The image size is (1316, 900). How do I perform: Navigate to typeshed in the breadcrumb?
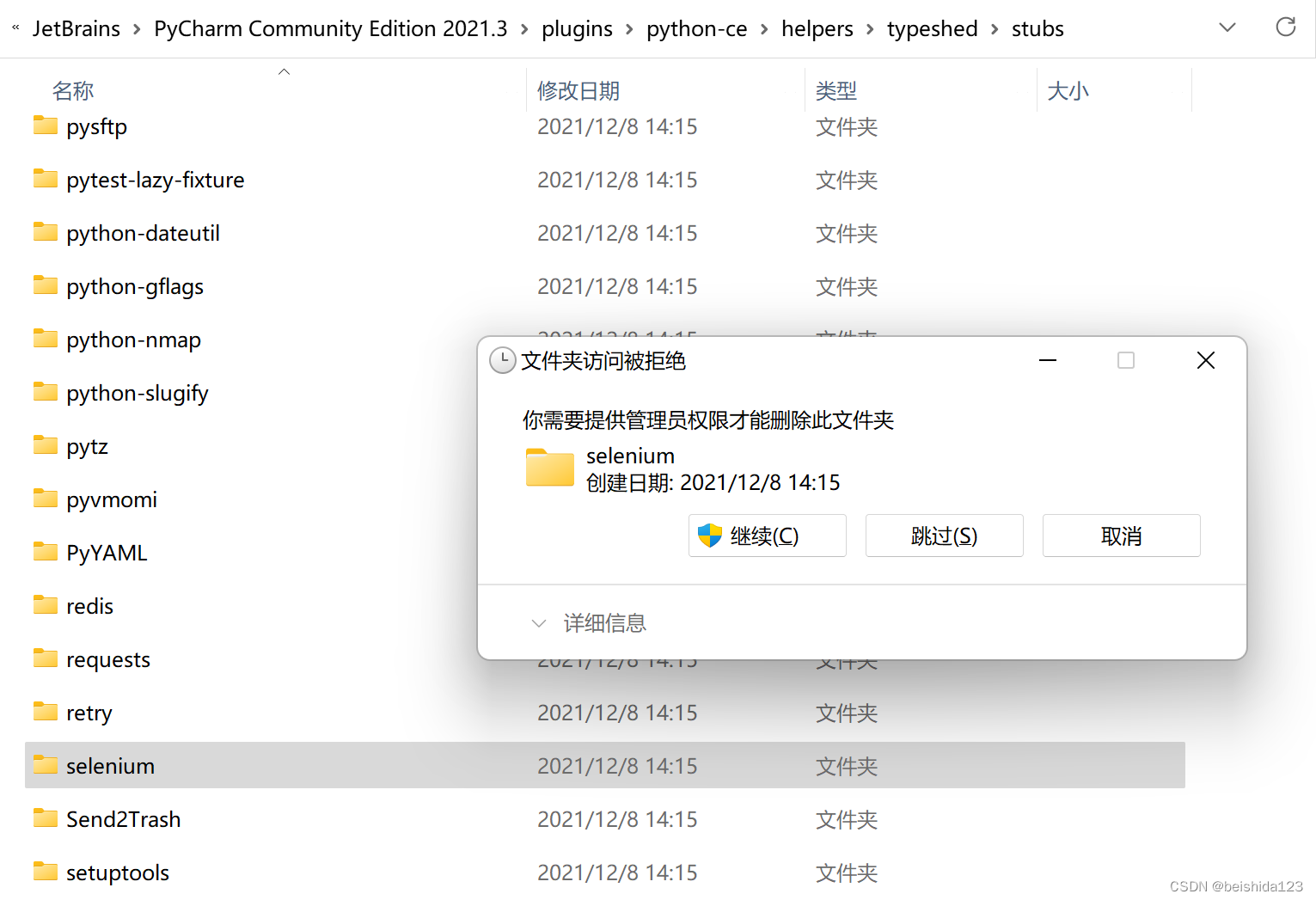pos(932,28)
